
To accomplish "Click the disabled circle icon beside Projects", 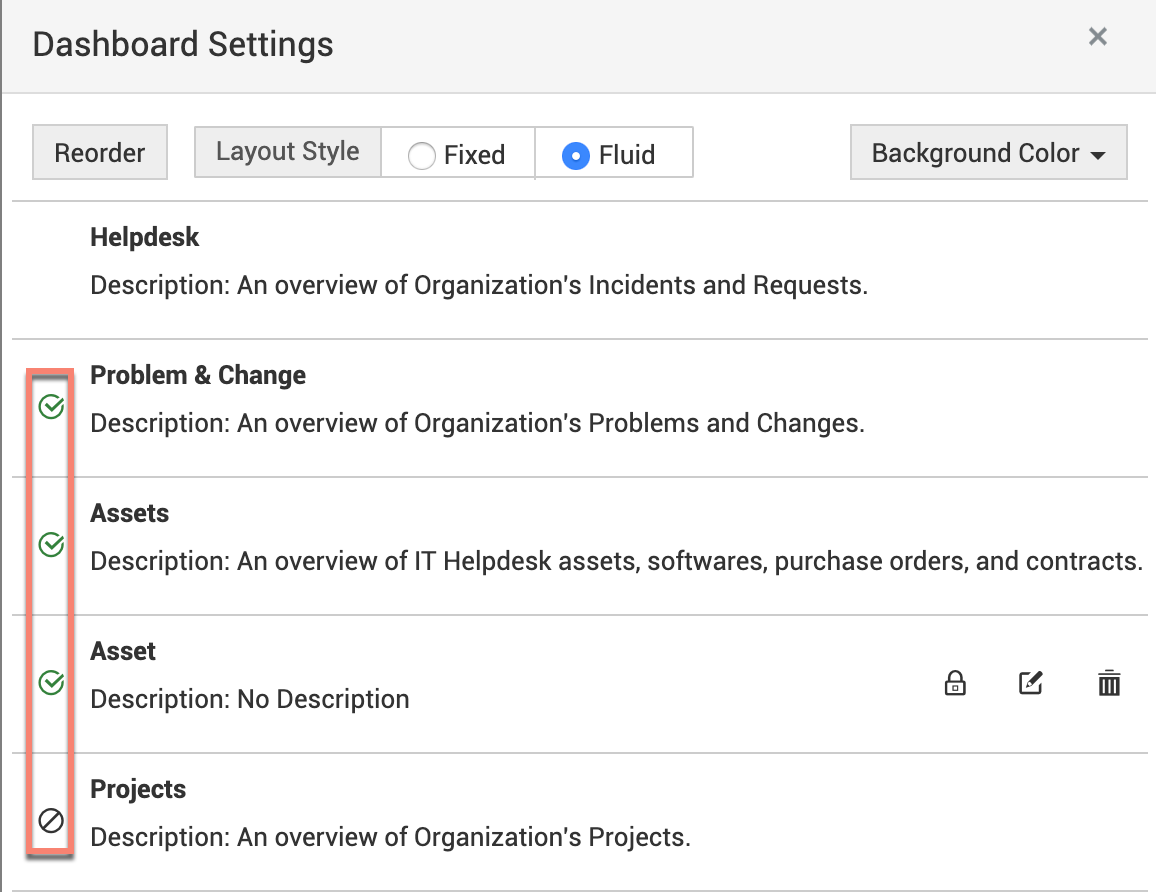I will (51, 821).
